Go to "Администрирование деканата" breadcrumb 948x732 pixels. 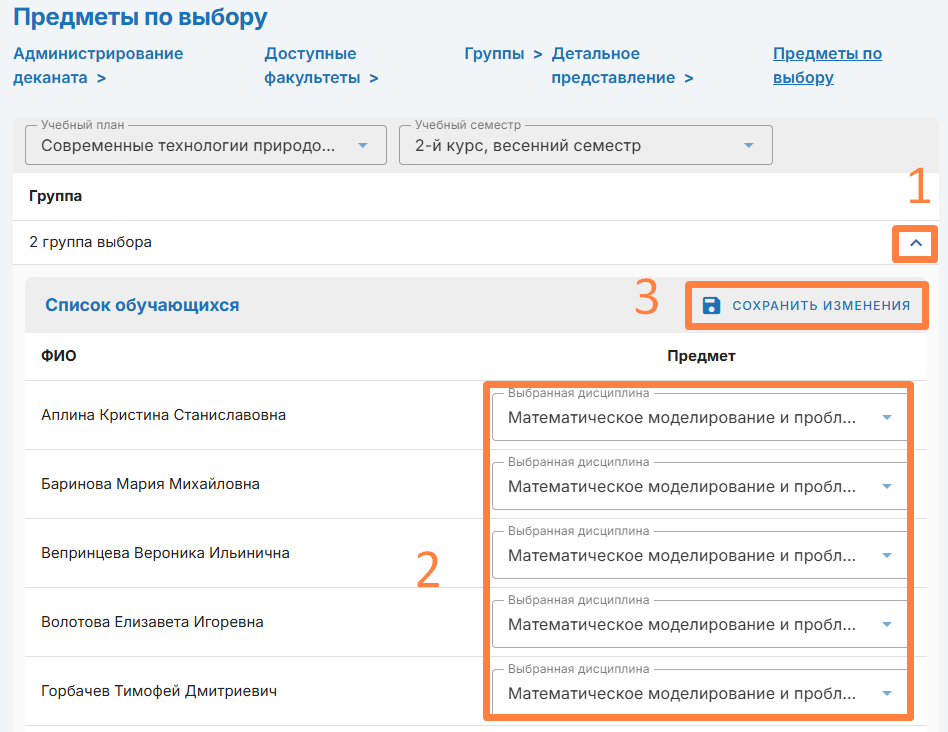[x=97, y=65]
